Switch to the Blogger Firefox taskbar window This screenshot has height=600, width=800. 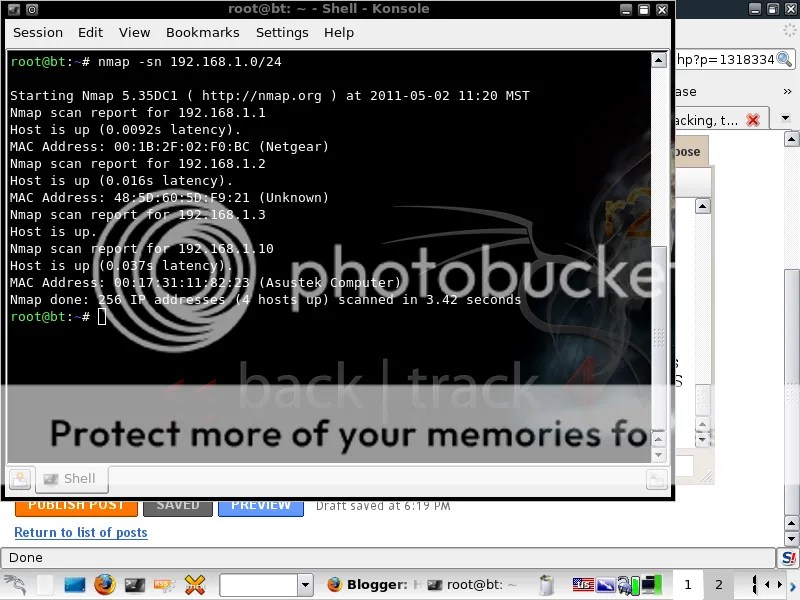(x=373, y=585)
